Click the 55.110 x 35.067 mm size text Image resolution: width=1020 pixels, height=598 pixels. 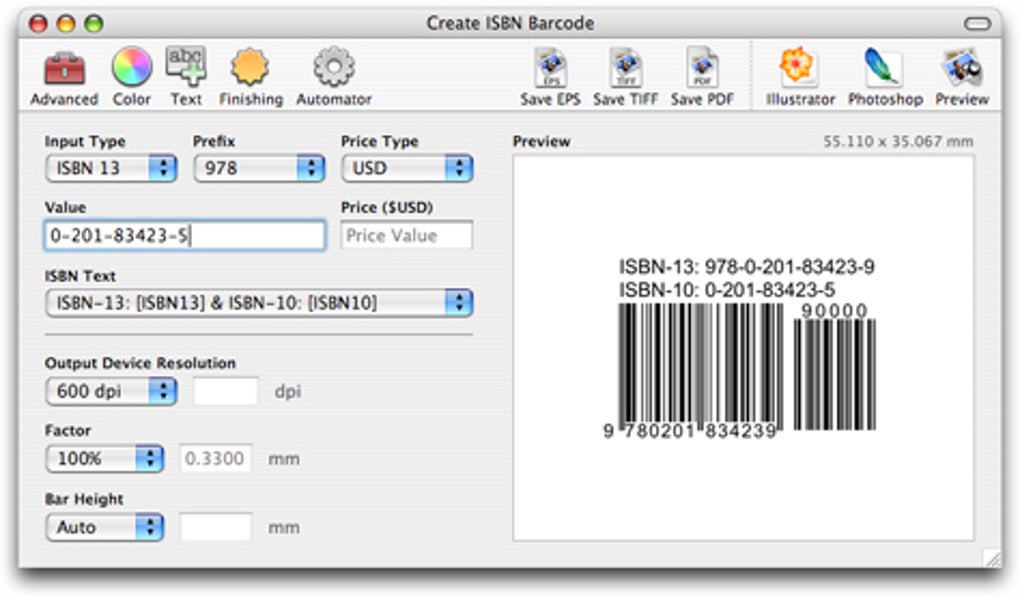898,141
